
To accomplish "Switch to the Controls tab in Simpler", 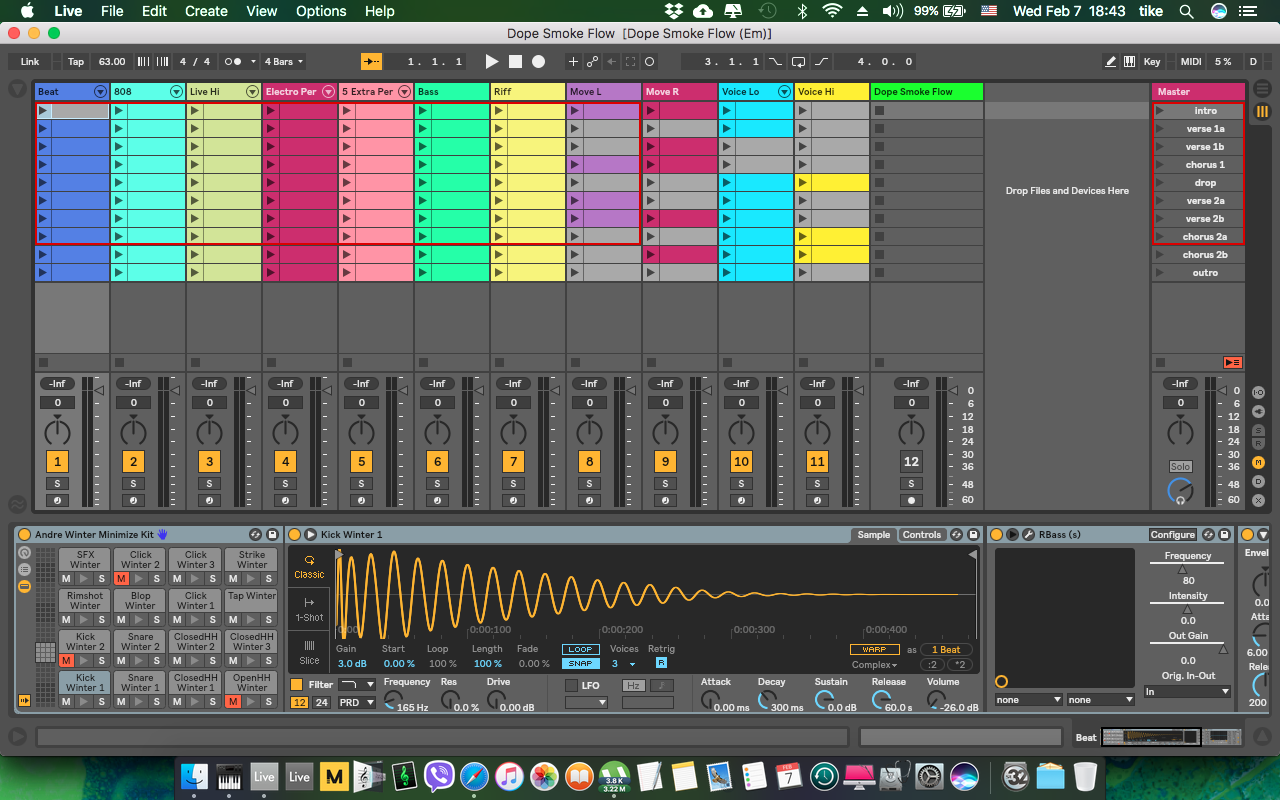I will pos(921,535).
